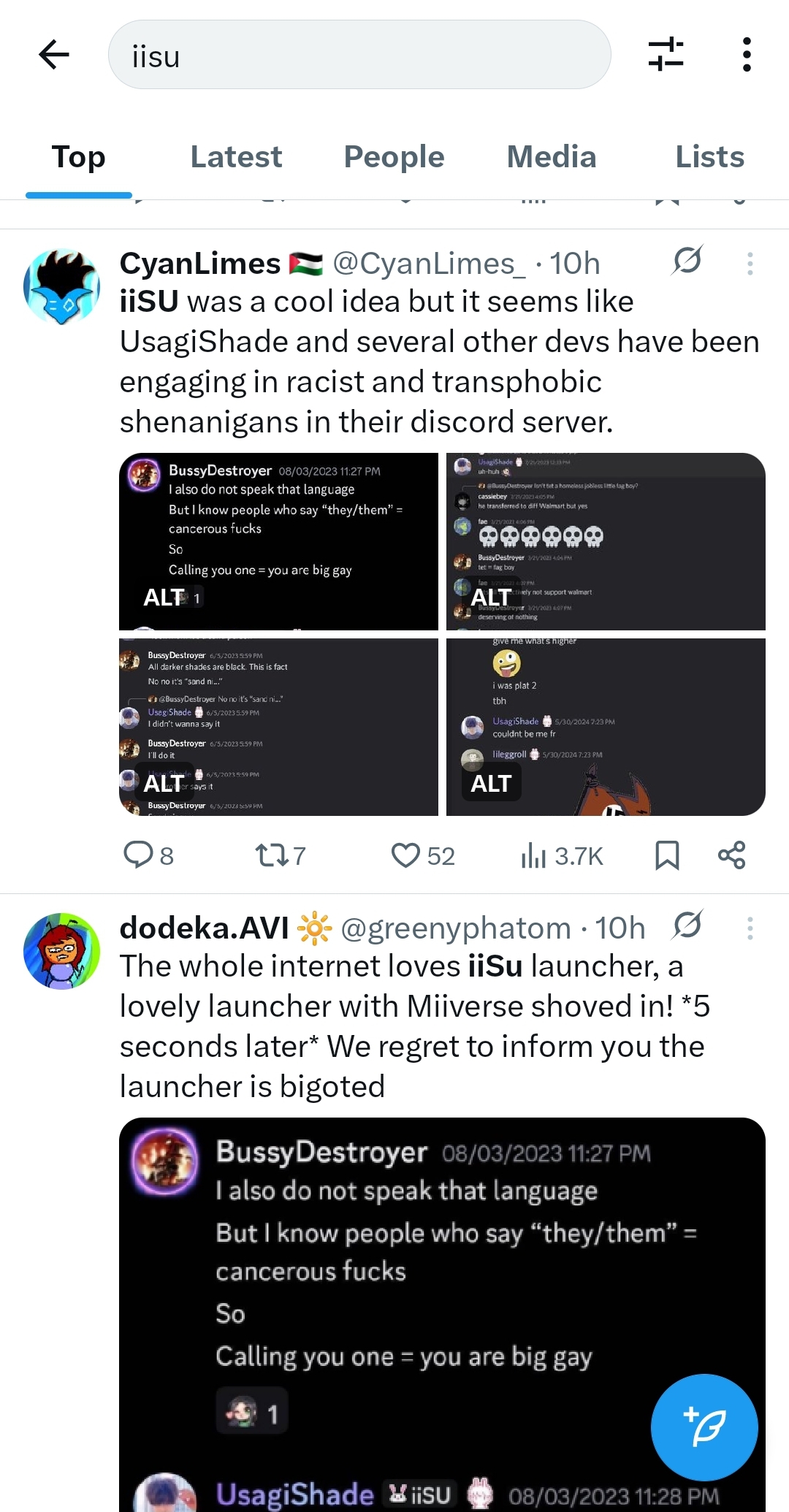Open more options on dodeka.AVI tweet
The width and height of the screenshot is (789, 1512).
[x=750, y=928]
